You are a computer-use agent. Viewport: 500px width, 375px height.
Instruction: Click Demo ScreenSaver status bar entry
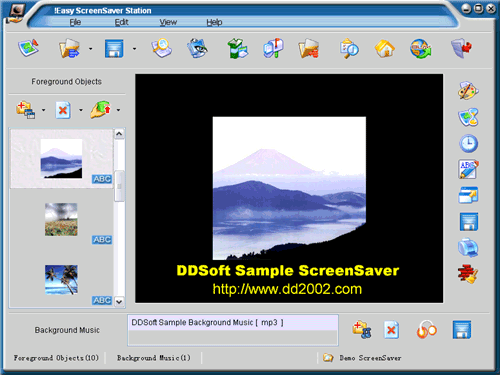click(370, 358)
